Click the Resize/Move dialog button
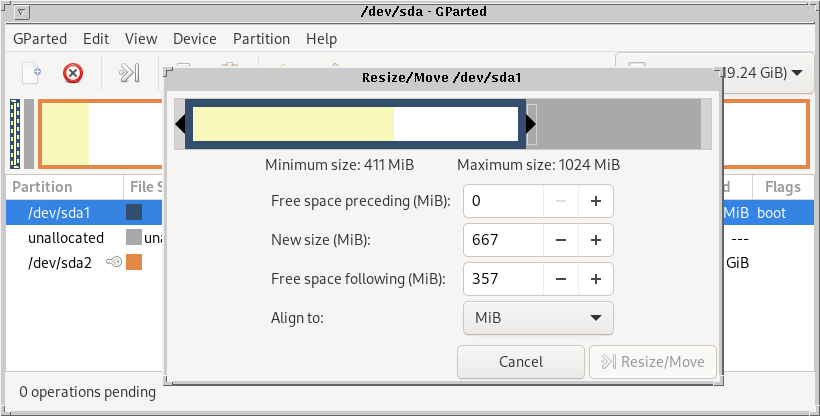Image resolution: width=820 pixels, height=416 pixels. click(653, 362)
